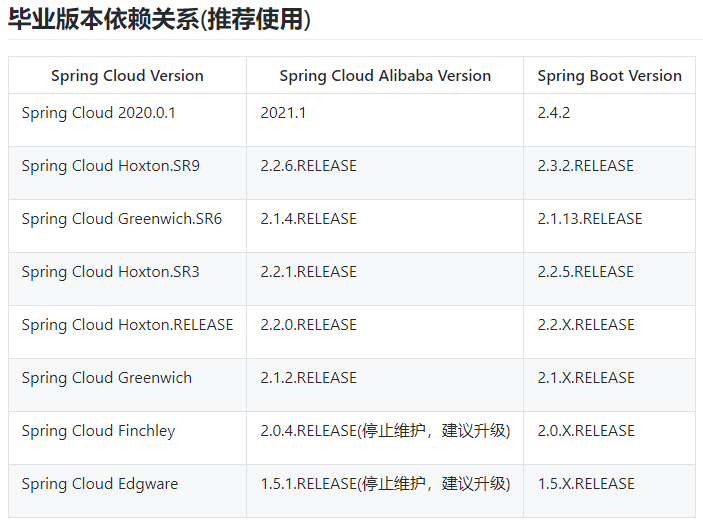Select cell 2.2.1.RELEASE
This screenshot has height=528, width=703.
coord(385,279)
